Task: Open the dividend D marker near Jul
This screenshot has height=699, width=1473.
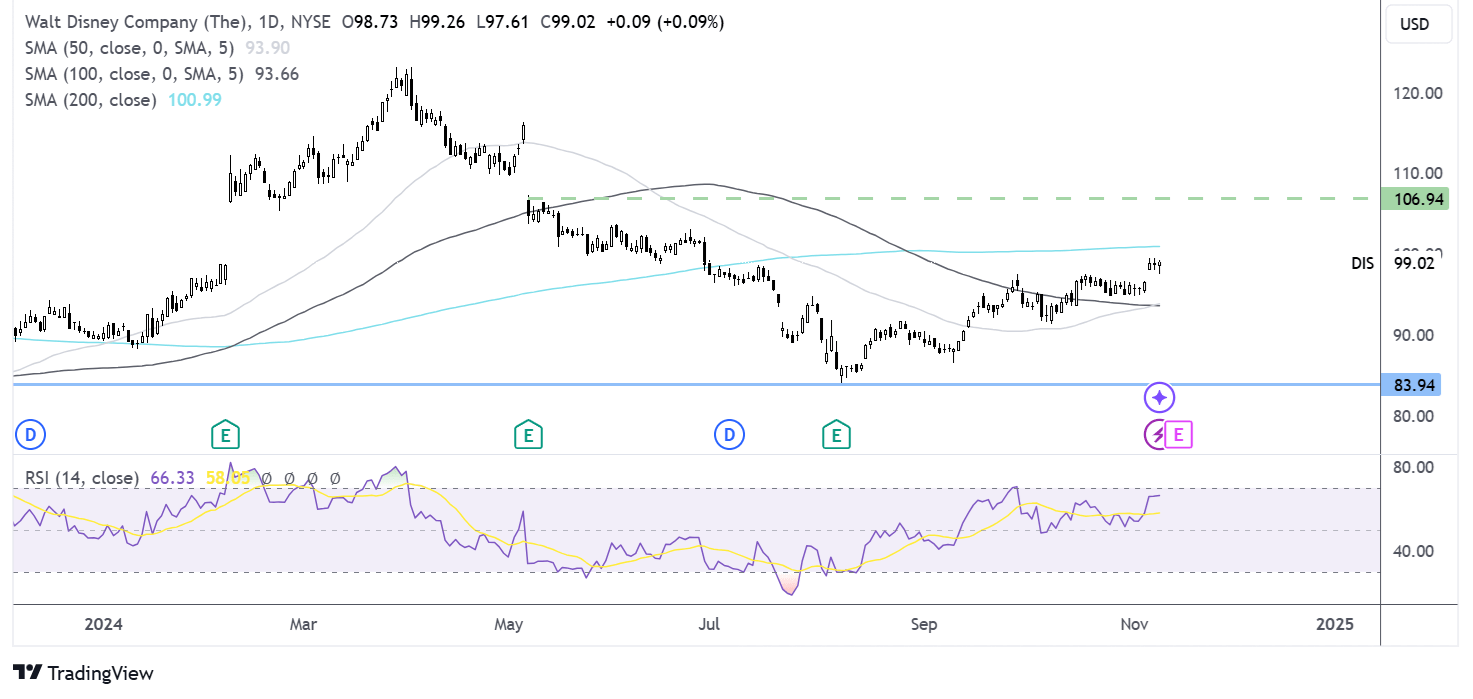Action: [x=729, y=435]
